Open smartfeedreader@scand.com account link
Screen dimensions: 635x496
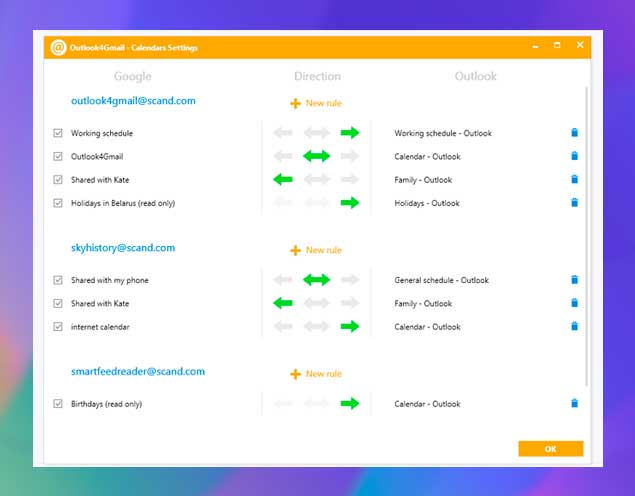coord(138,371)
